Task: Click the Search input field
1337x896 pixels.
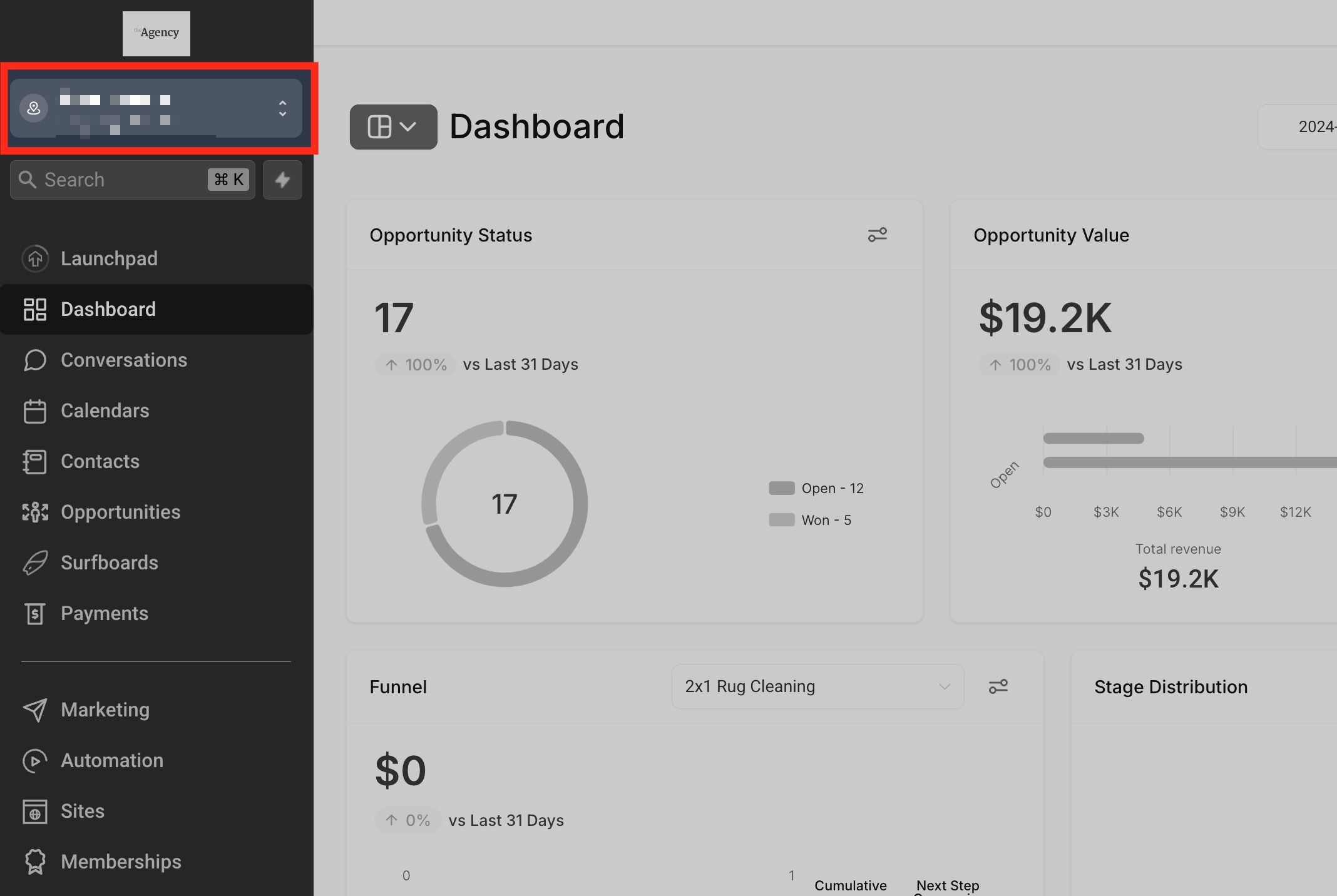Action: 119,180
